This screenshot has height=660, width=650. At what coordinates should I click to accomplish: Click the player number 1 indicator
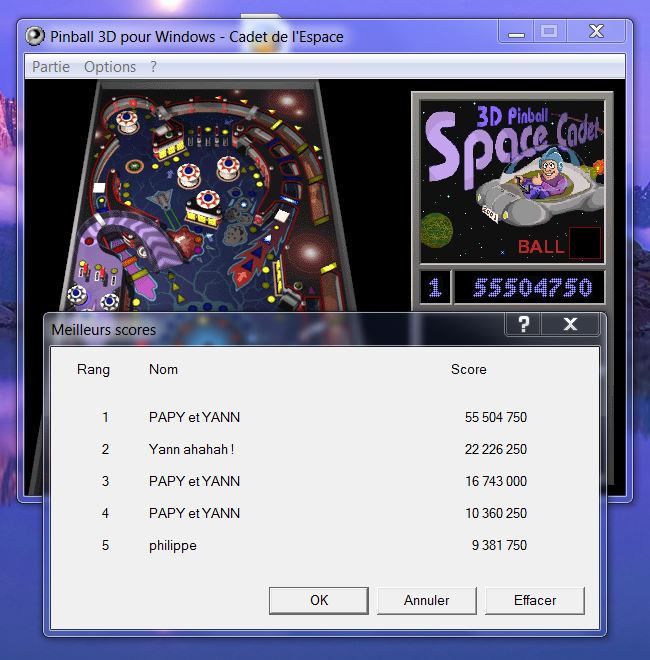[435, 288]
